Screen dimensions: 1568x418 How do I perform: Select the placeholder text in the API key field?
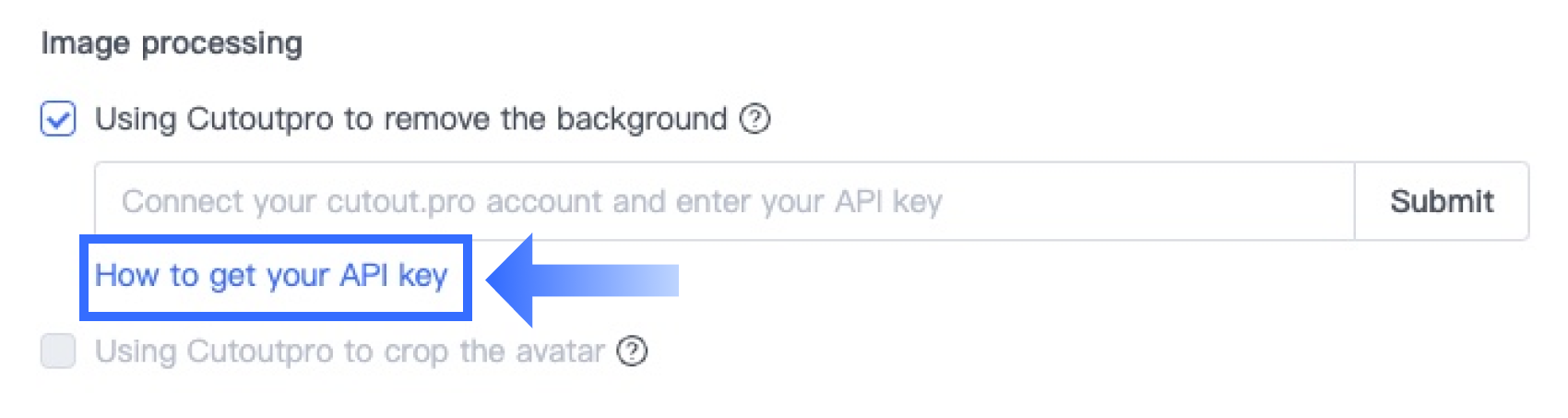(x=531, y=201)
